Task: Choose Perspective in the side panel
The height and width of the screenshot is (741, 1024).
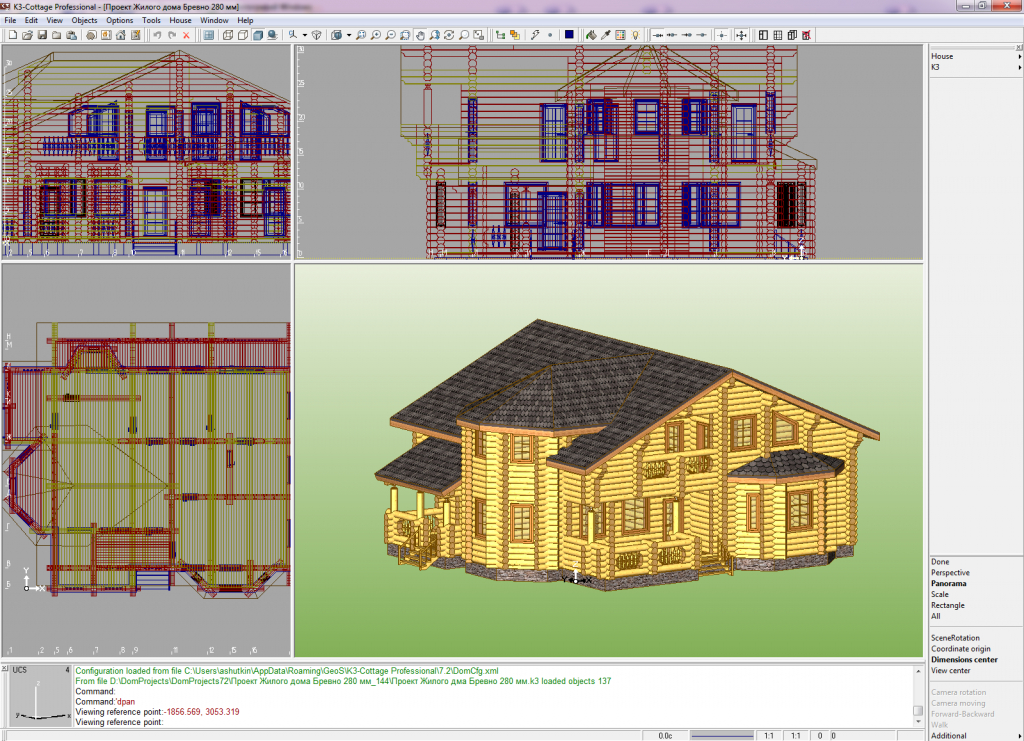Action: coord(950,573)
